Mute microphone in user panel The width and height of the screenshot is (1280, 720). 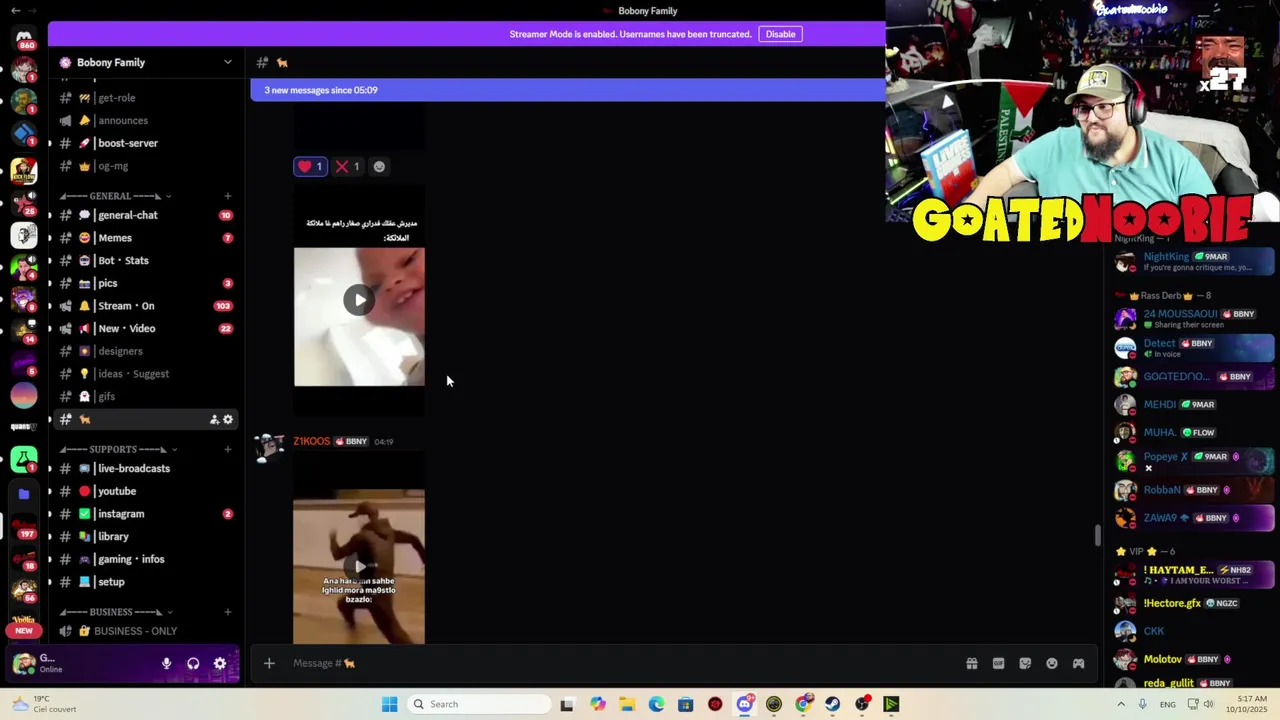166,663
